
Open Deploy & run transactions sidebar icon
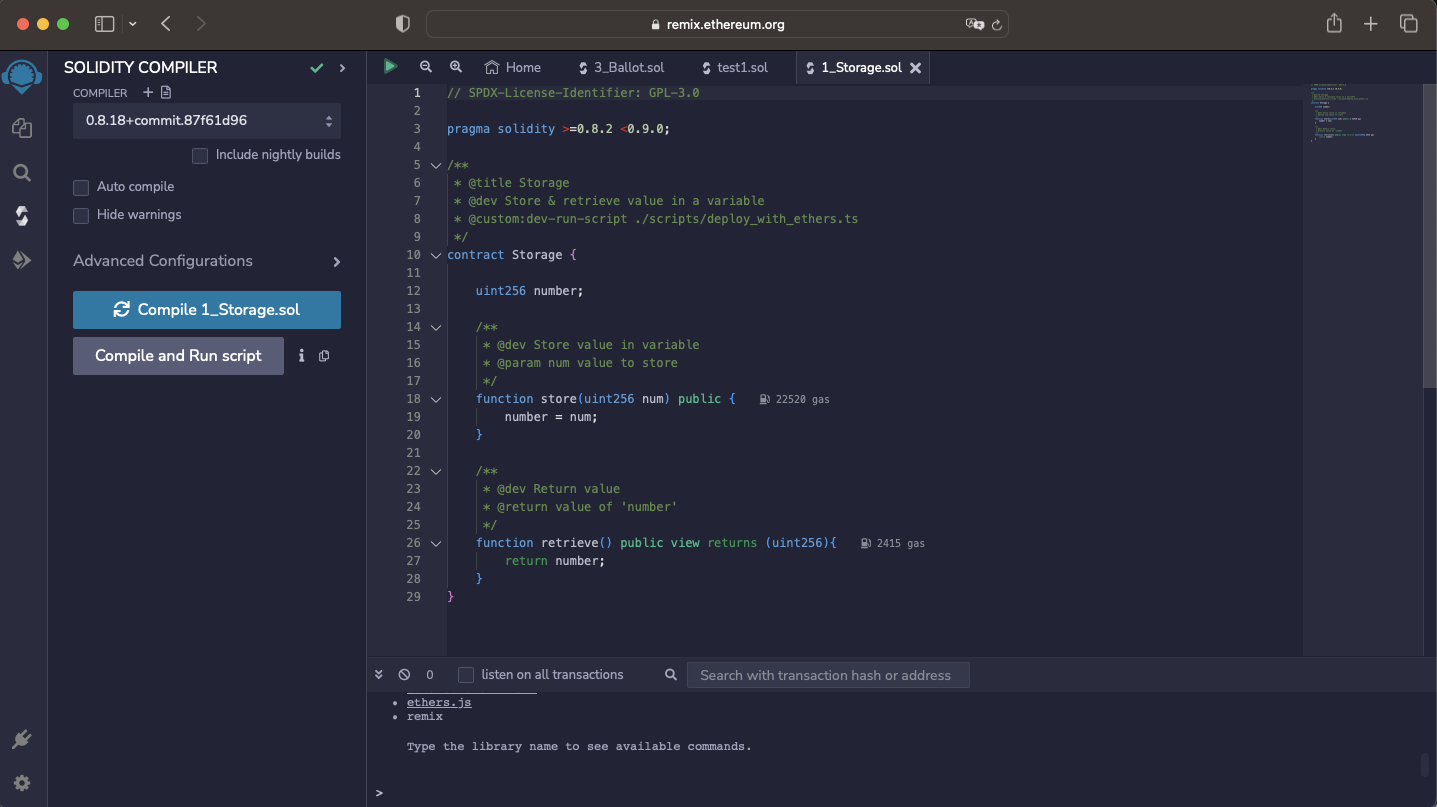(x=22, y=260)
